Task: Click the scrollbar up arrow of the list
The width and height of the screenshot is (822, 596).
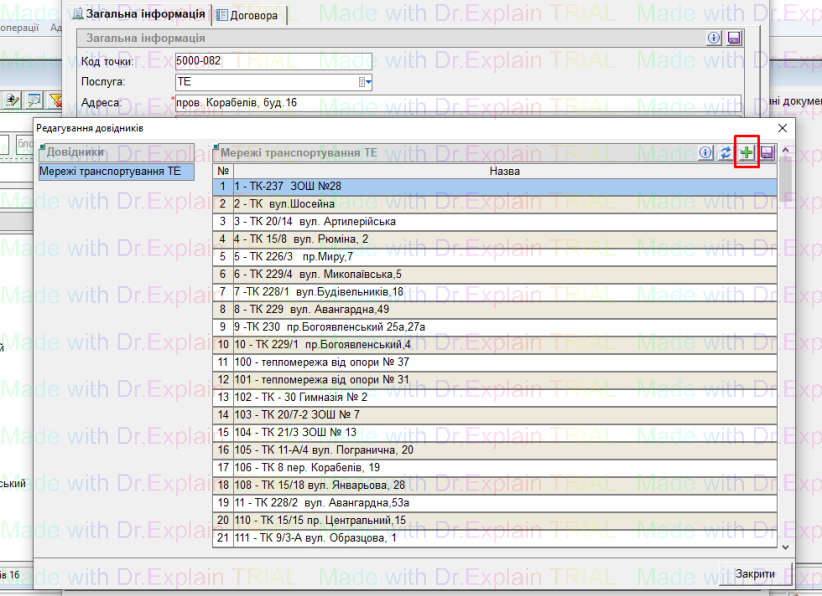Action: (x=785, y=152)
